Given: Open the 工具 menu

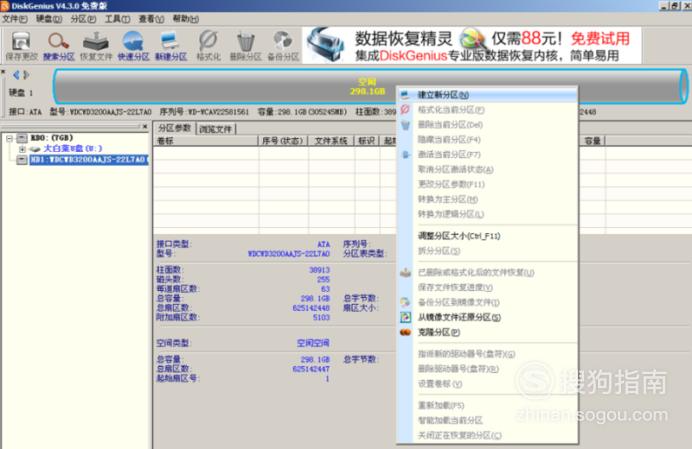Looking at the screenshot, I should (117, 19).
